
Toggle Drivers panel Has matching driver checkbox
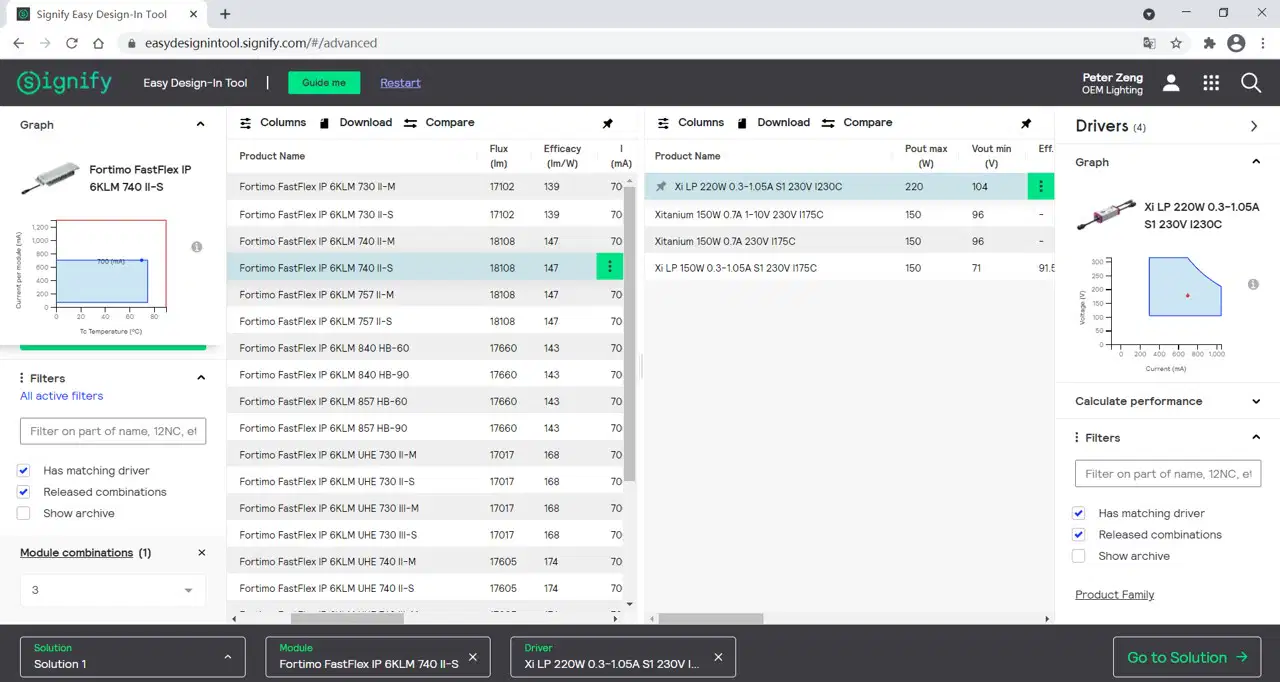click(x=1078, y=513)
